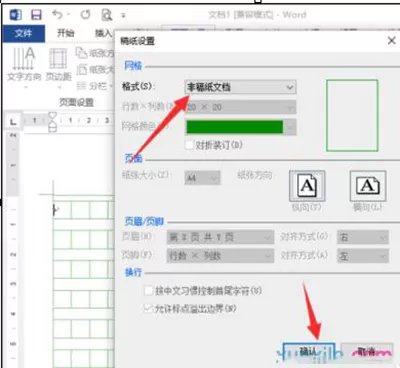The height and width of the screenshot is (368, 400).
Task: Undo the last action
Action: pos(57,15)
